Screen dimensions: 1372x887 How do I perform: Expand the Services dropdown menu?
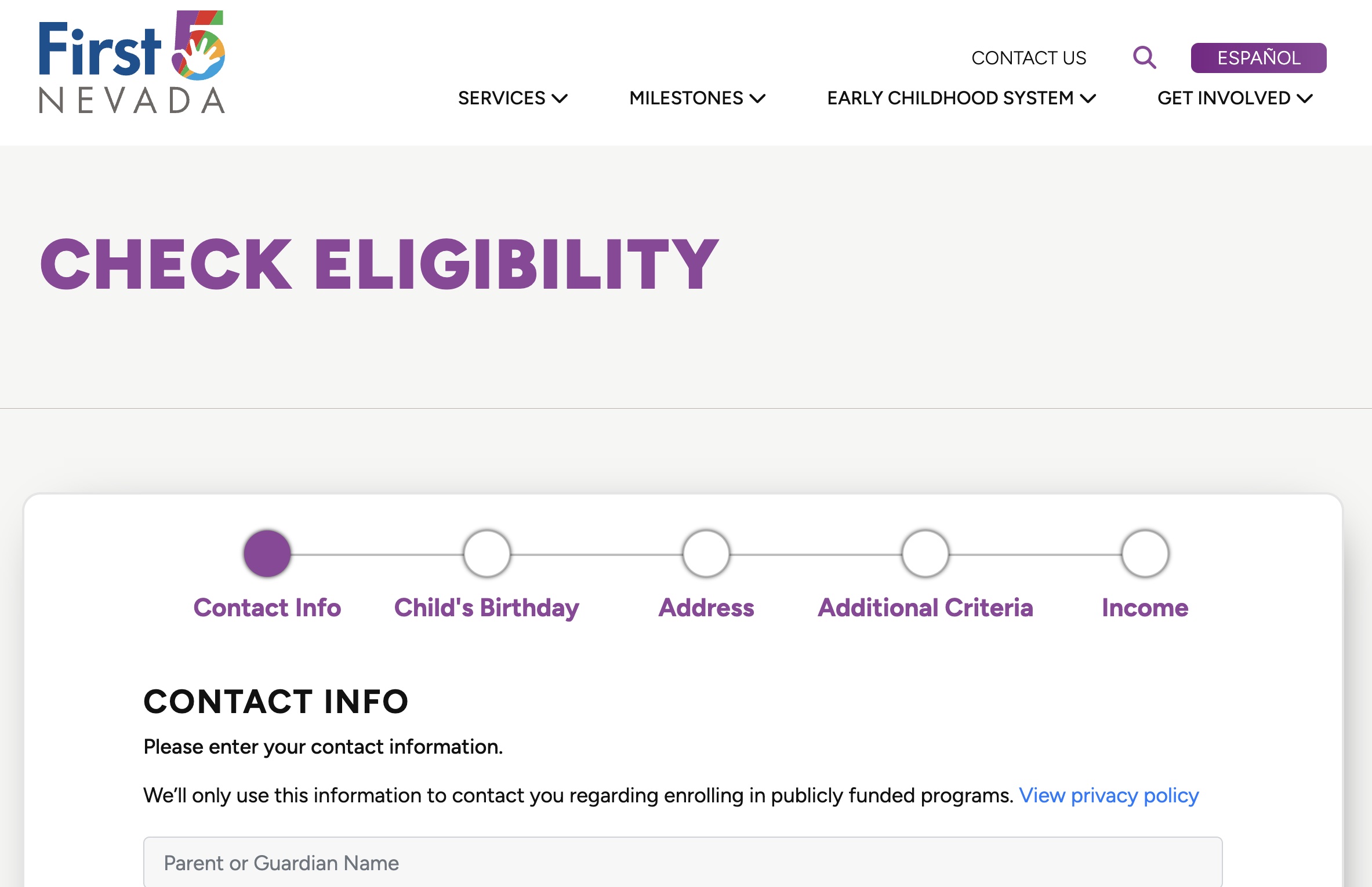512,97
